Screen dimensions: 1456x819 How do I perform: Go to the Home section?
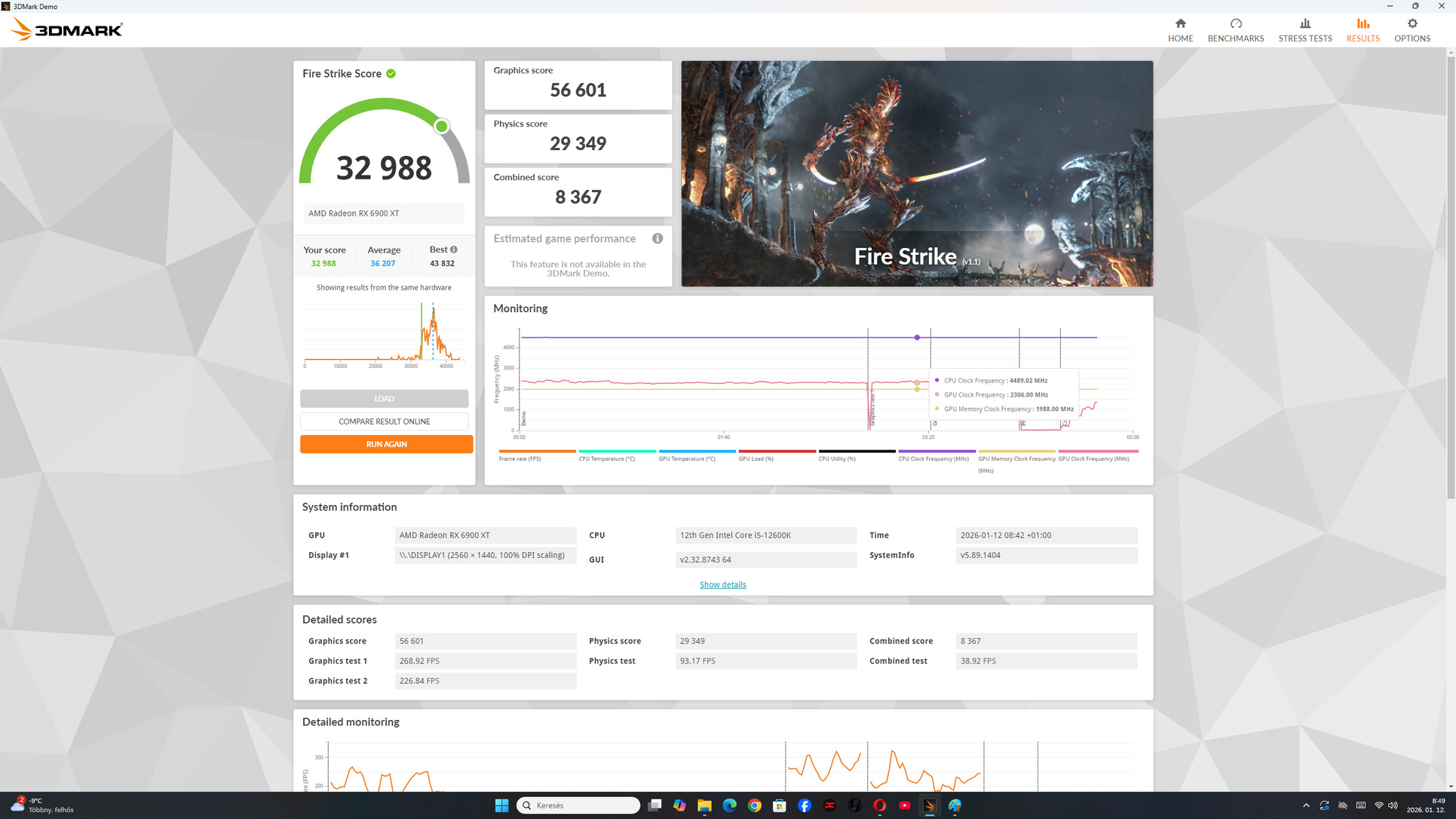[x=1180, y=30]
